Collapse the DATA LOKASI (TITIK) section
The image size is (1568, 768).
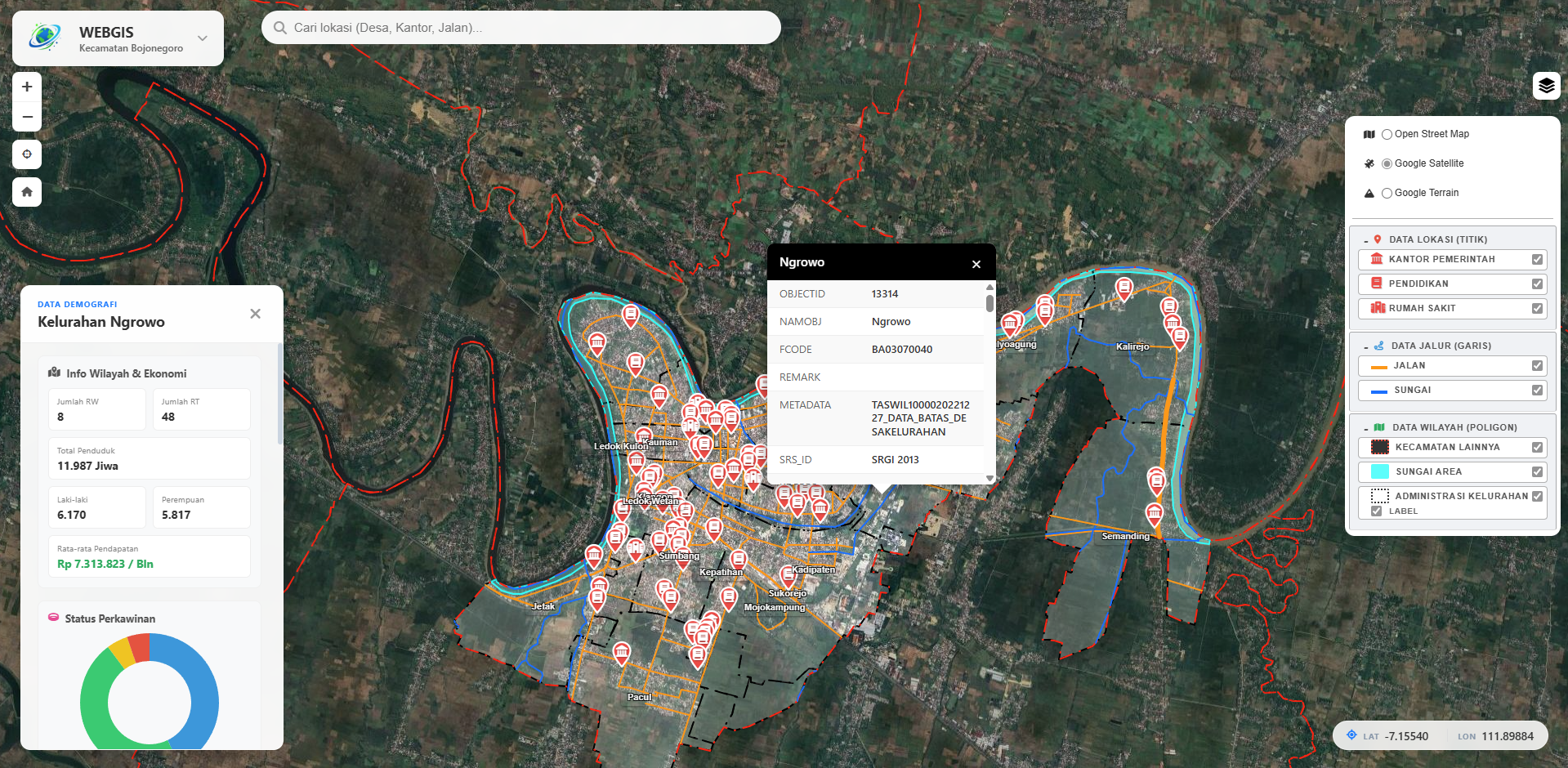click(x=1368, y=239)
